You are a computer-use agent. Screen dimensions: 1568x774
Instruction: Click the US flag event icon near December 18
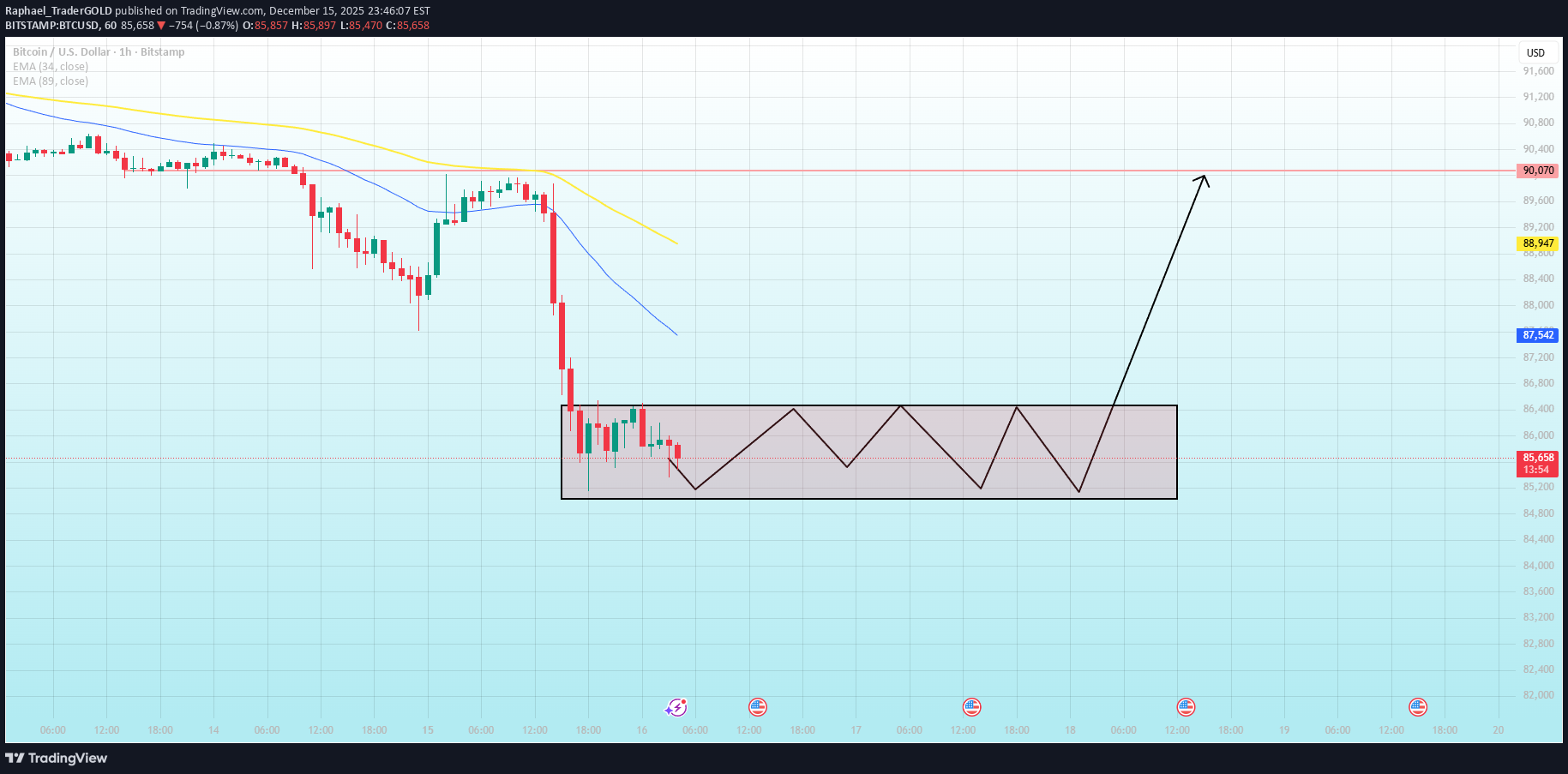coord(1186,706)
